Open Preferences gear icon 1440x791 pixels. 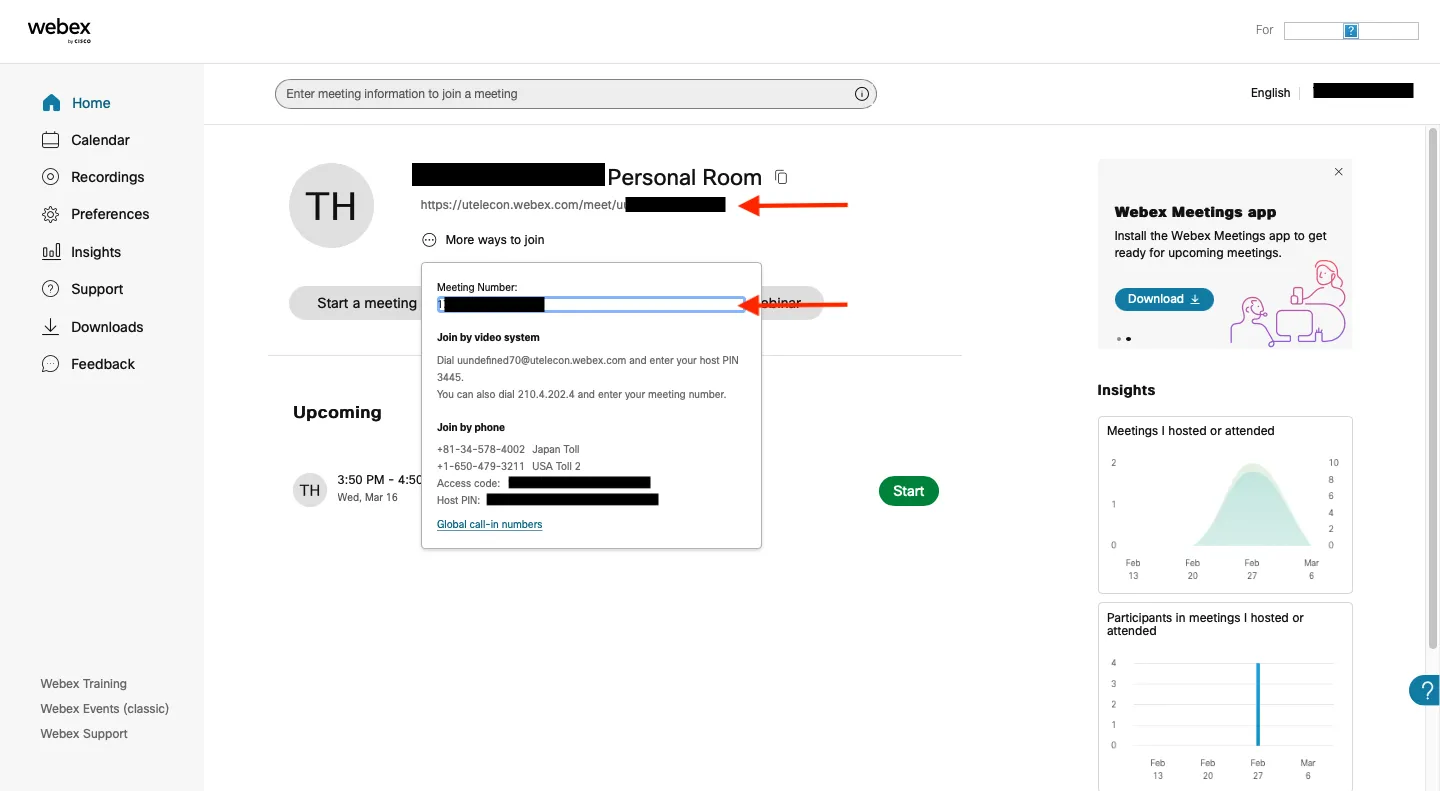pyautogui.click(x=51, y=214)
